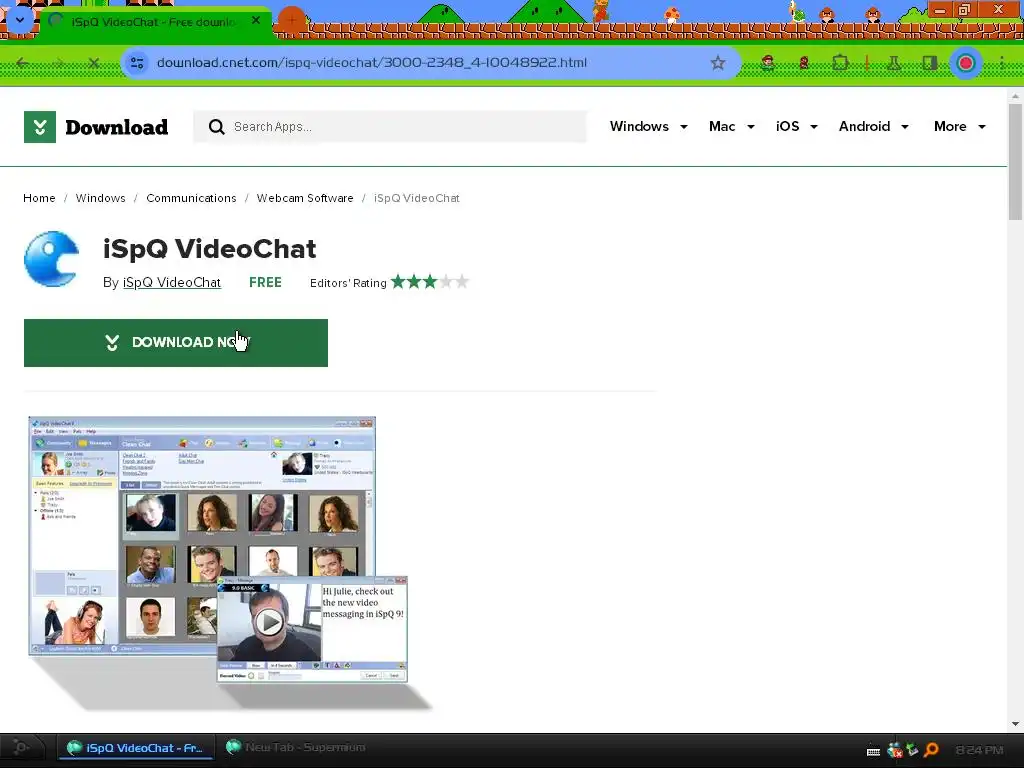The image size is (1024, 768).
Task: Click the green Download site logo icon
Action: 40,127
